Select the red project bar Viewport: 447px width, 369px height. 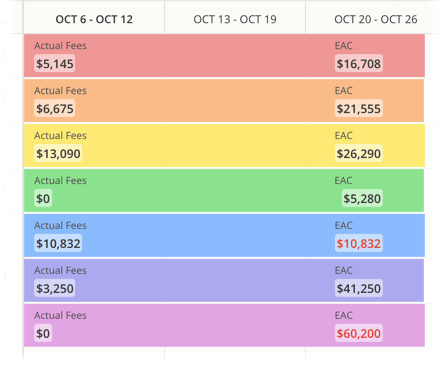click(x=224, y=55)
